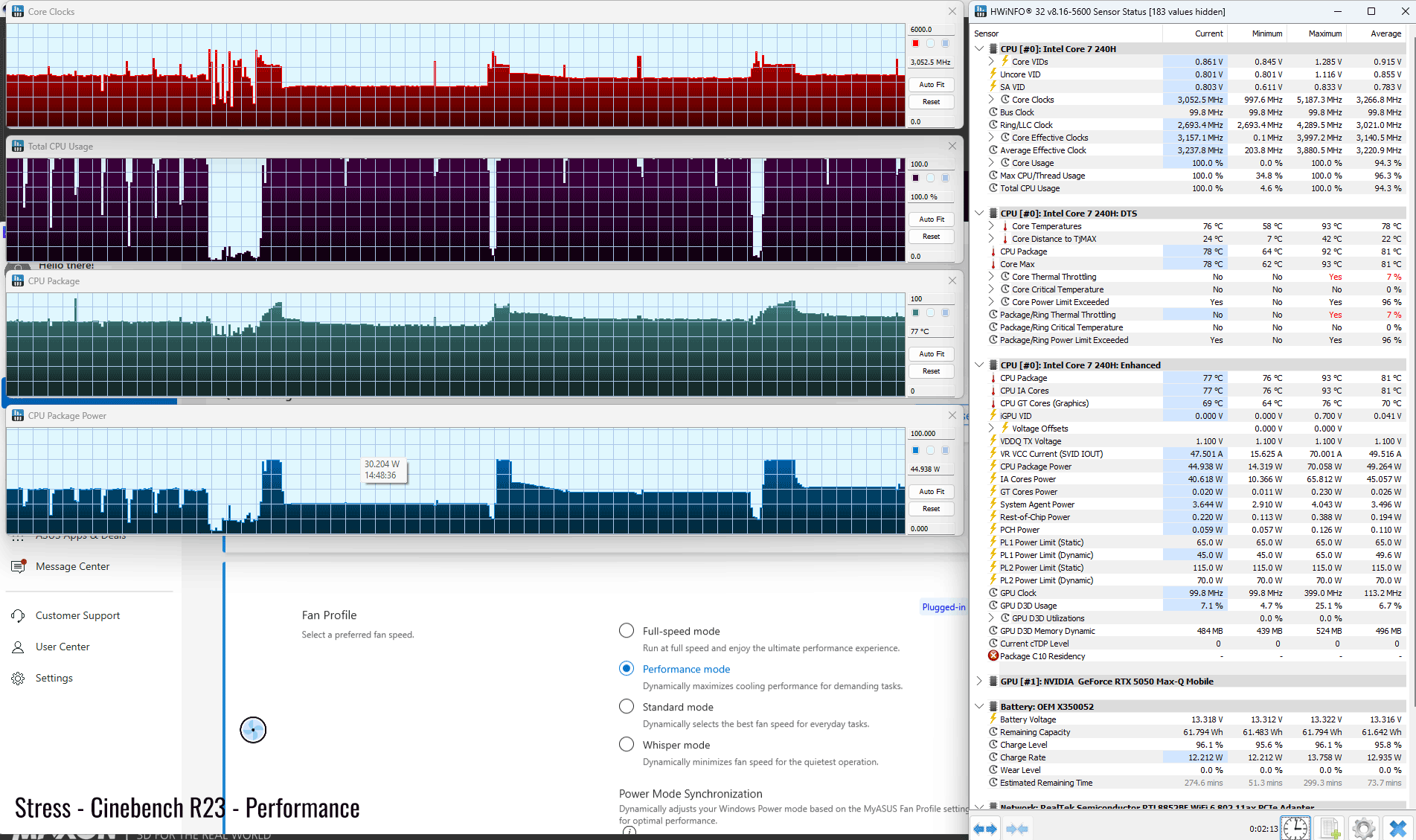Screen dimensions: 1416x840
Task: Click the spinning fan icon beside Fan Profile
Action: [253, 730]
